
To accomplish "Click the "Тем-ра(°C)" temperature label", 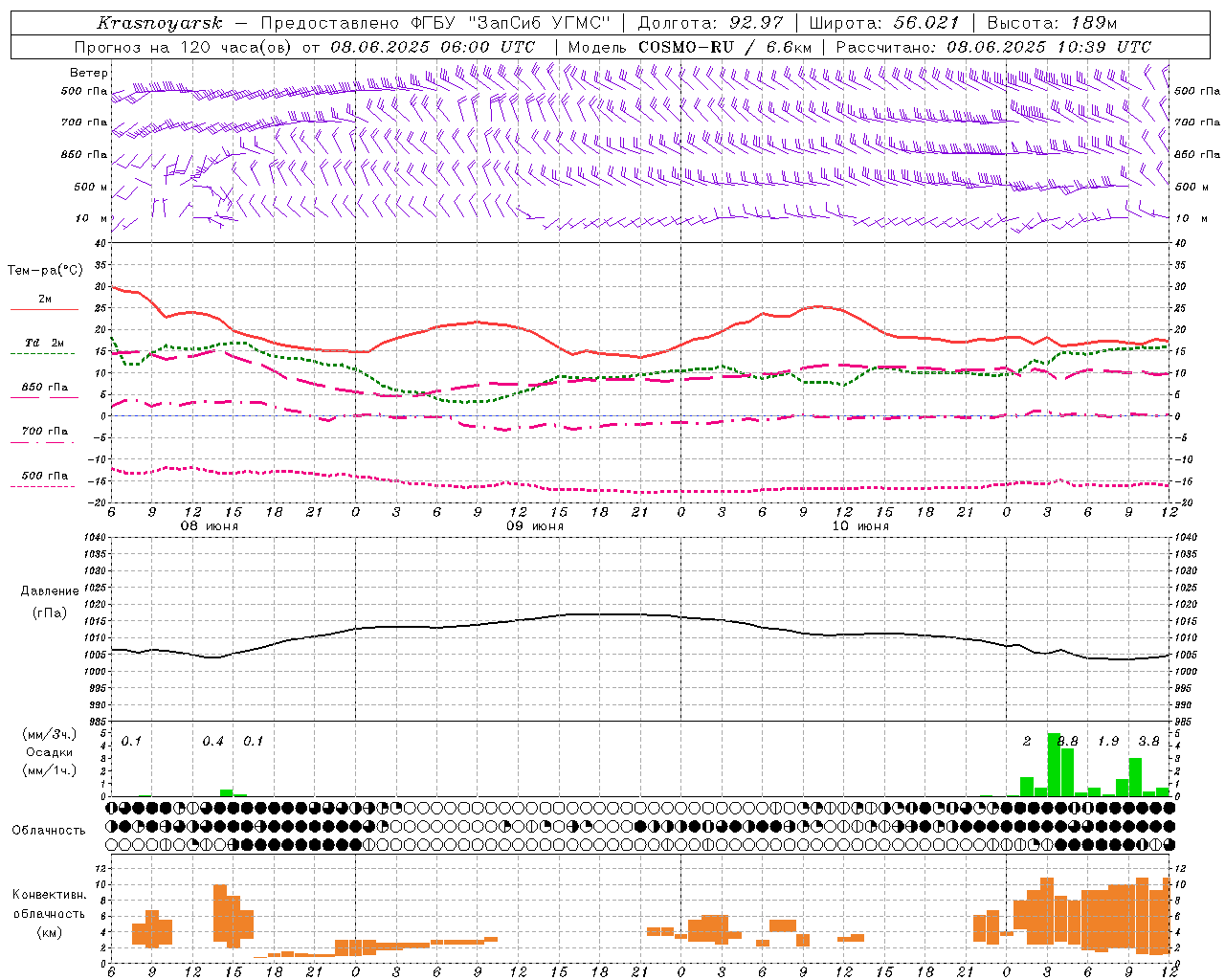I will pos(45,271).
